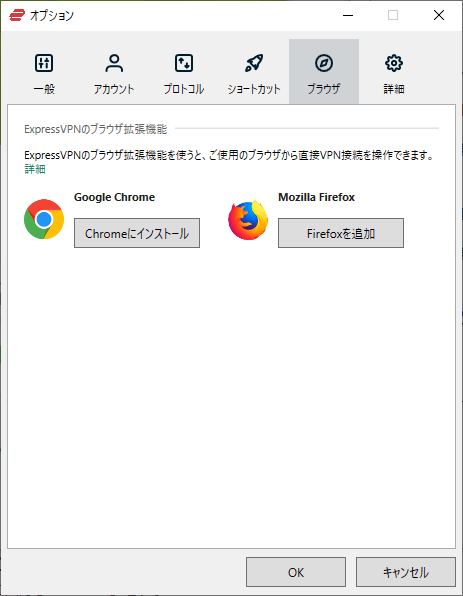Dismiss dialog with キャンセル button

point(406,572)
